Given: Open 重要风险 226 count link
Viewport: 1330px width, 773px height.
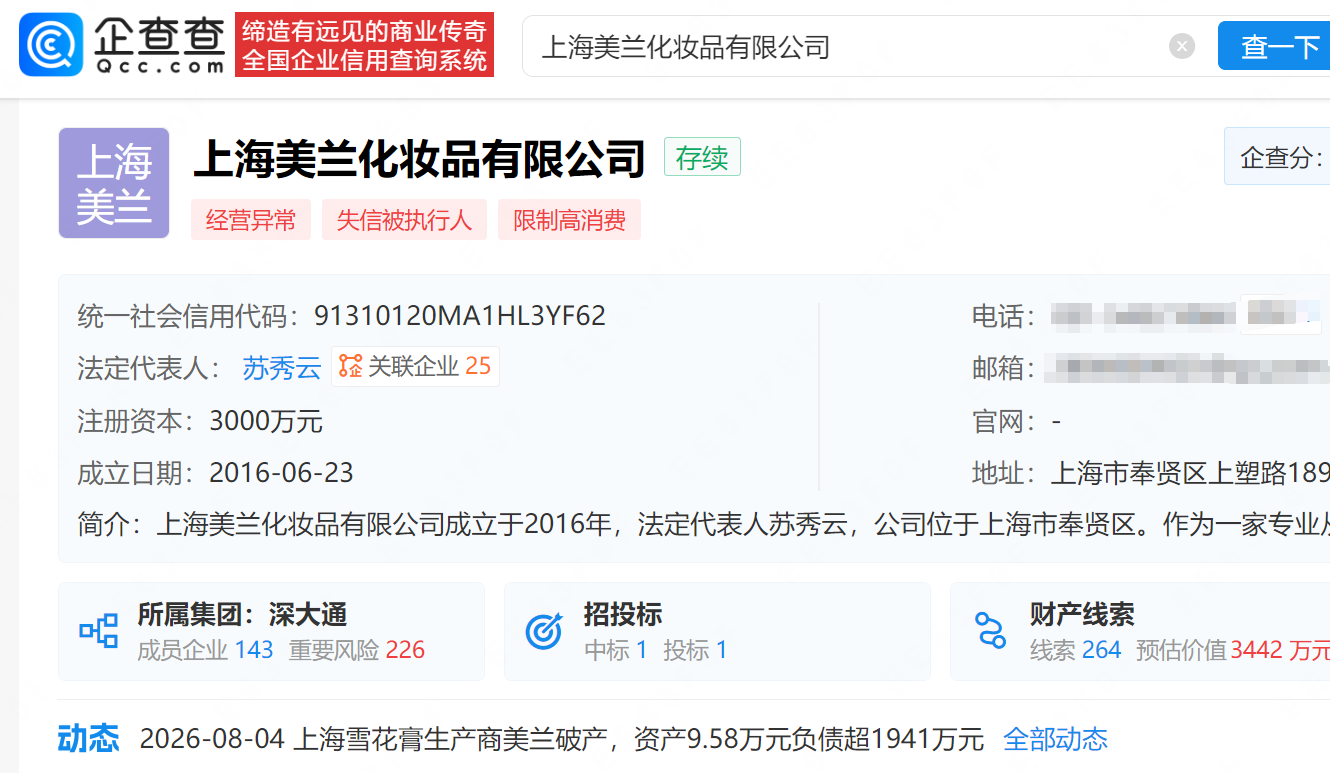Looking at the screenshot, I should 357,650.
